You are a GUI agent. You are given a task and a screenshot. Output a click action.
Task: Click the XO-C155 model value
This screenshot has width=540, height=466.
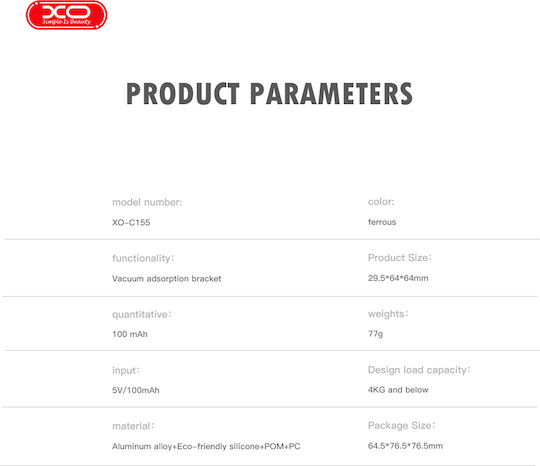pos(131,222)
